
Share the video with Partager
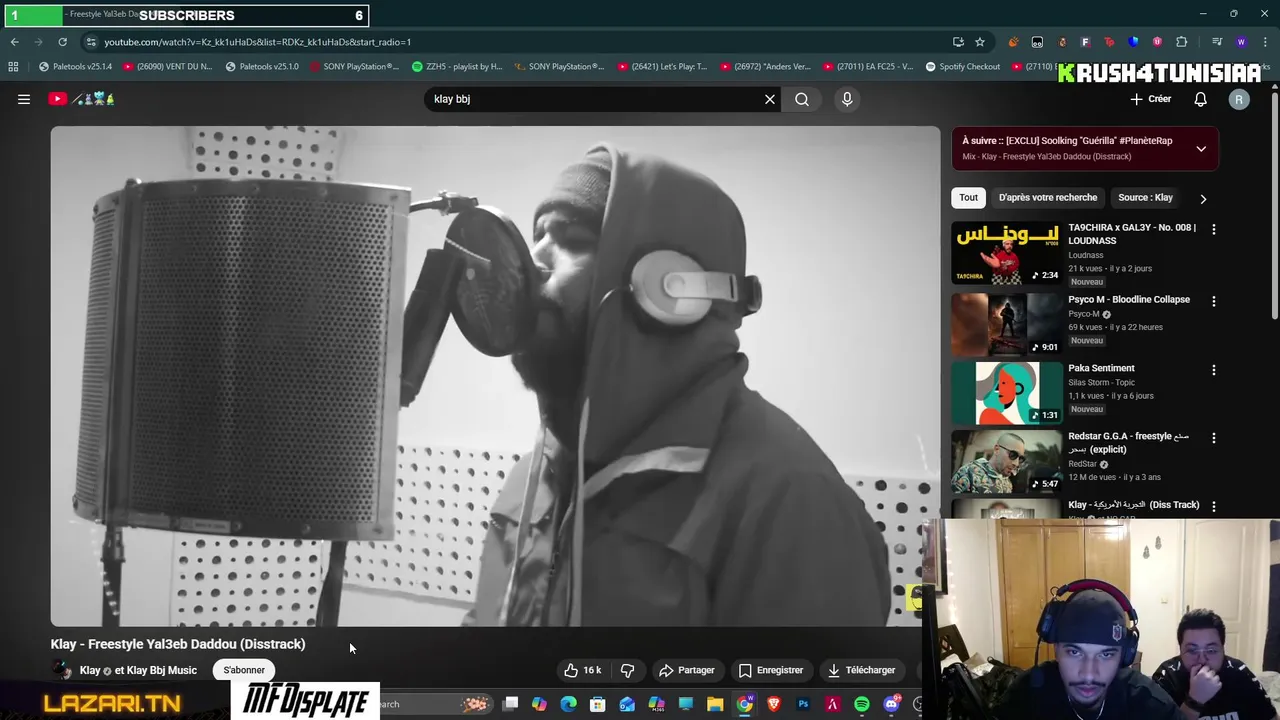686,670
